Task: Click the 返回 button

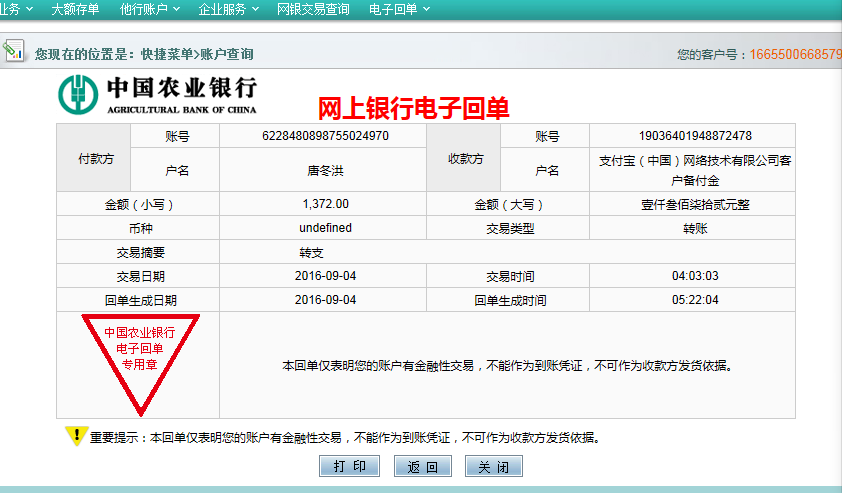Action: coord(423,466)
